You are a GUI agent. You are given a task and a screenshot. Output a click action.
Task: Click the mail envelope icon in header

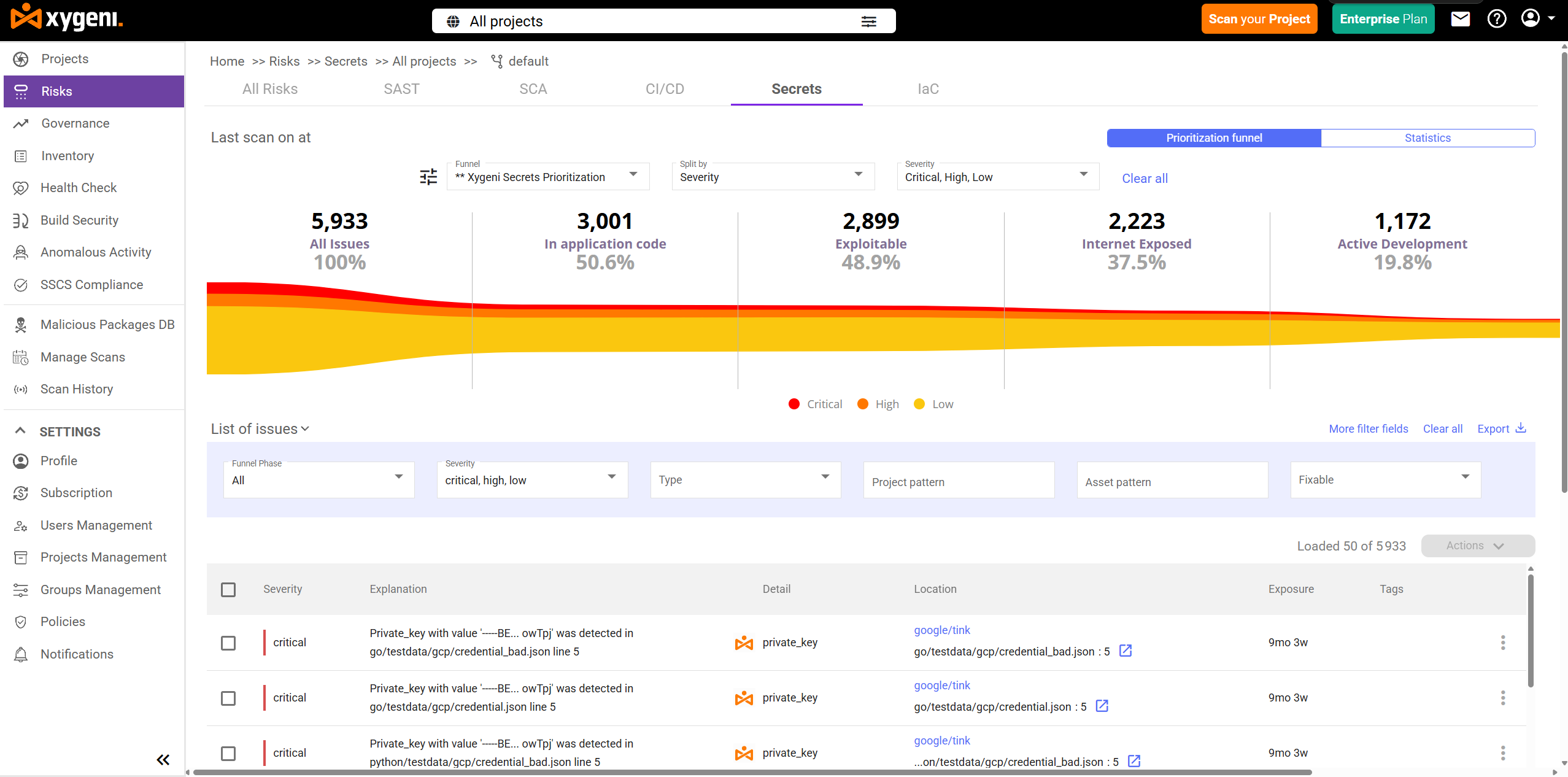(1460, 19)
